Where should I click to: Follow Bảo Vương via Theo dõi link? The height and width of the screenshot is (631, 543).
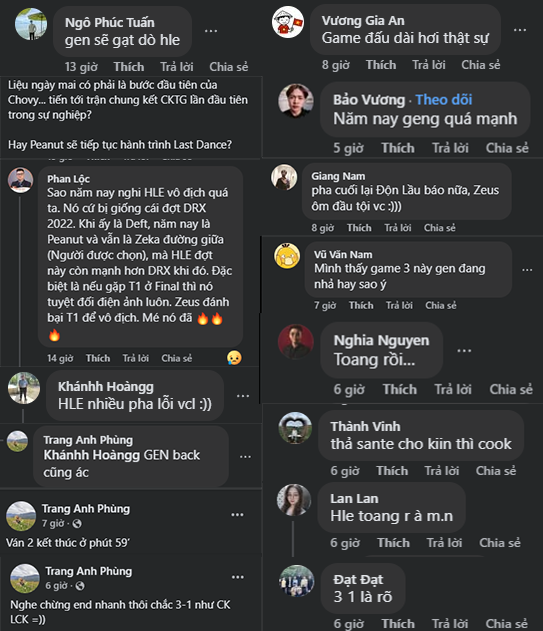point(444,99)
